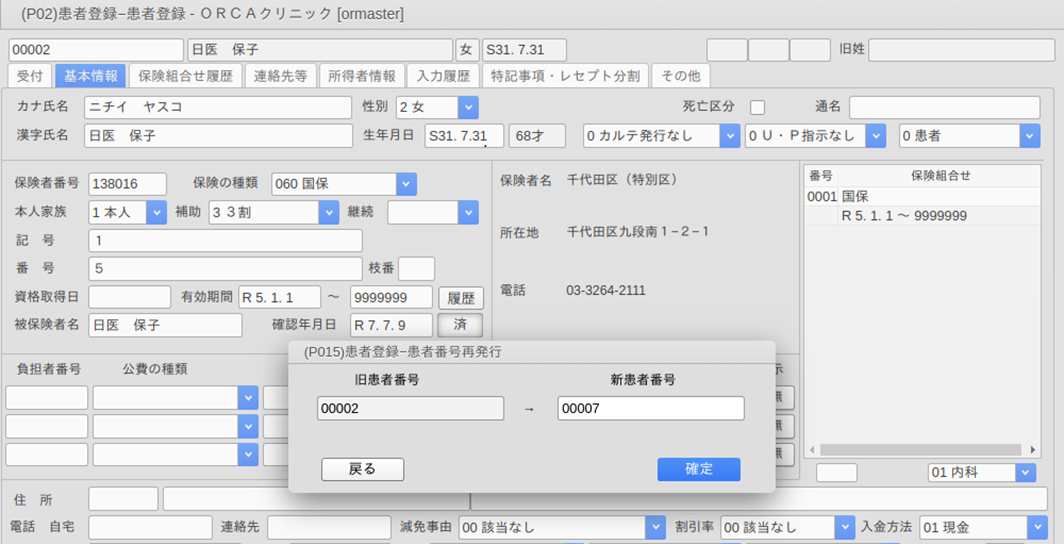This screenshot has width=1064, height=544.
Task: Click the 所在地 text 千代田区九段南1-2-1
Action: [638, 232]
